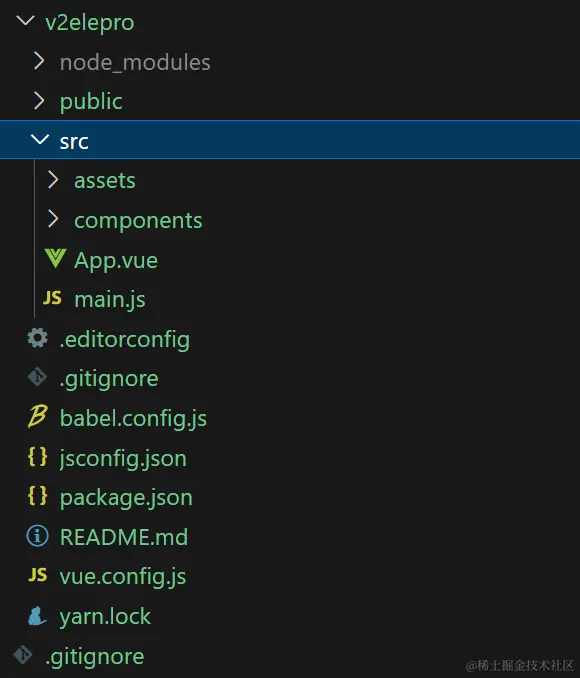Click the yarn cat icon beside yarn.lock
Screen dimensions: 580x678
37,615
